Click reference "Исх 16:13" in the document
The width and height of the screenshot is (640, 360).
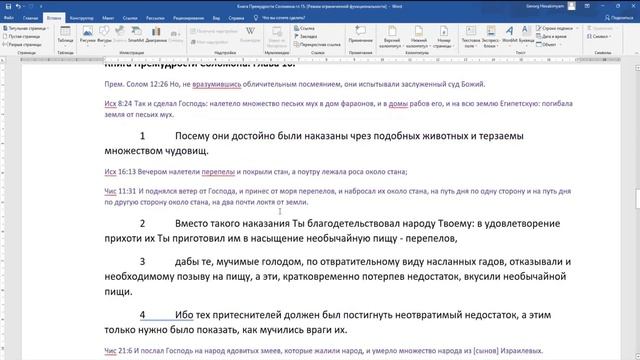tap(120, 172)
